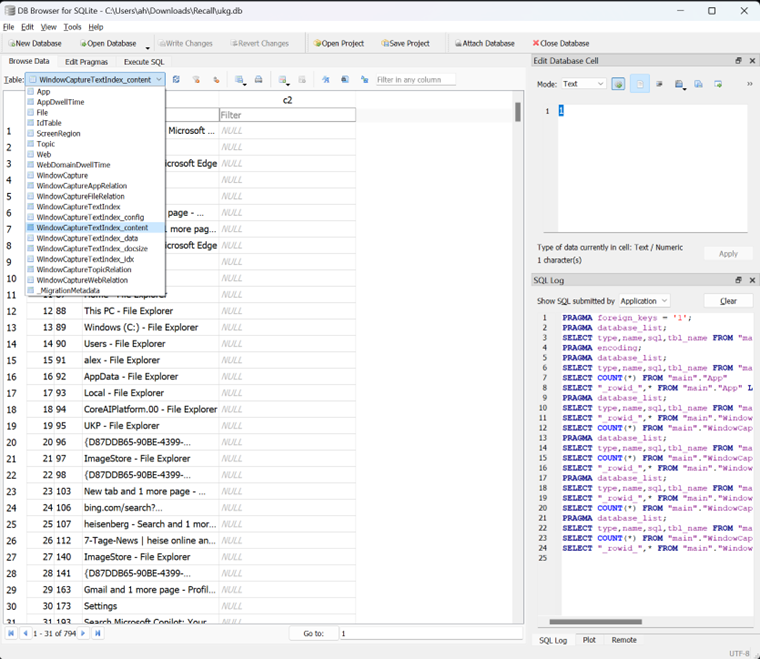
Task: Select WindowCaptureTextIndex_data from the table list
Action: [x=87, y=238]
